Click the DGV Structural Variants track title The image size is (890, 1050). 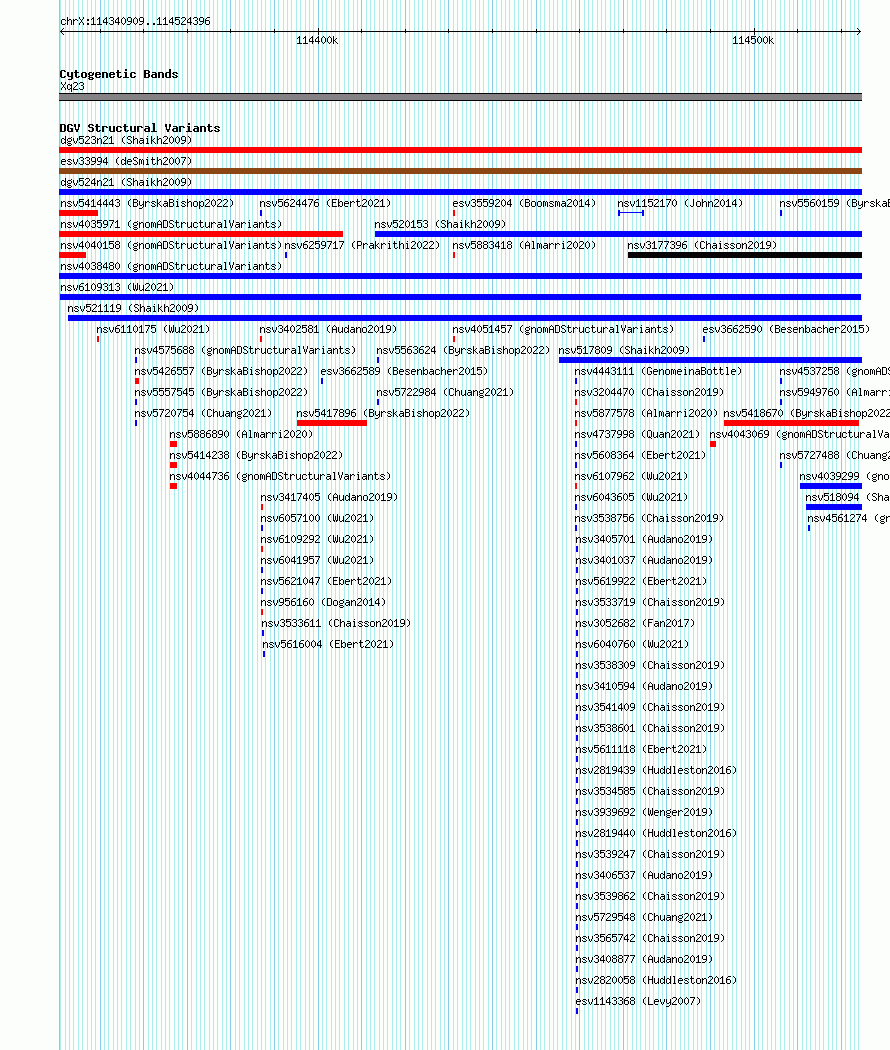point(140,128)
